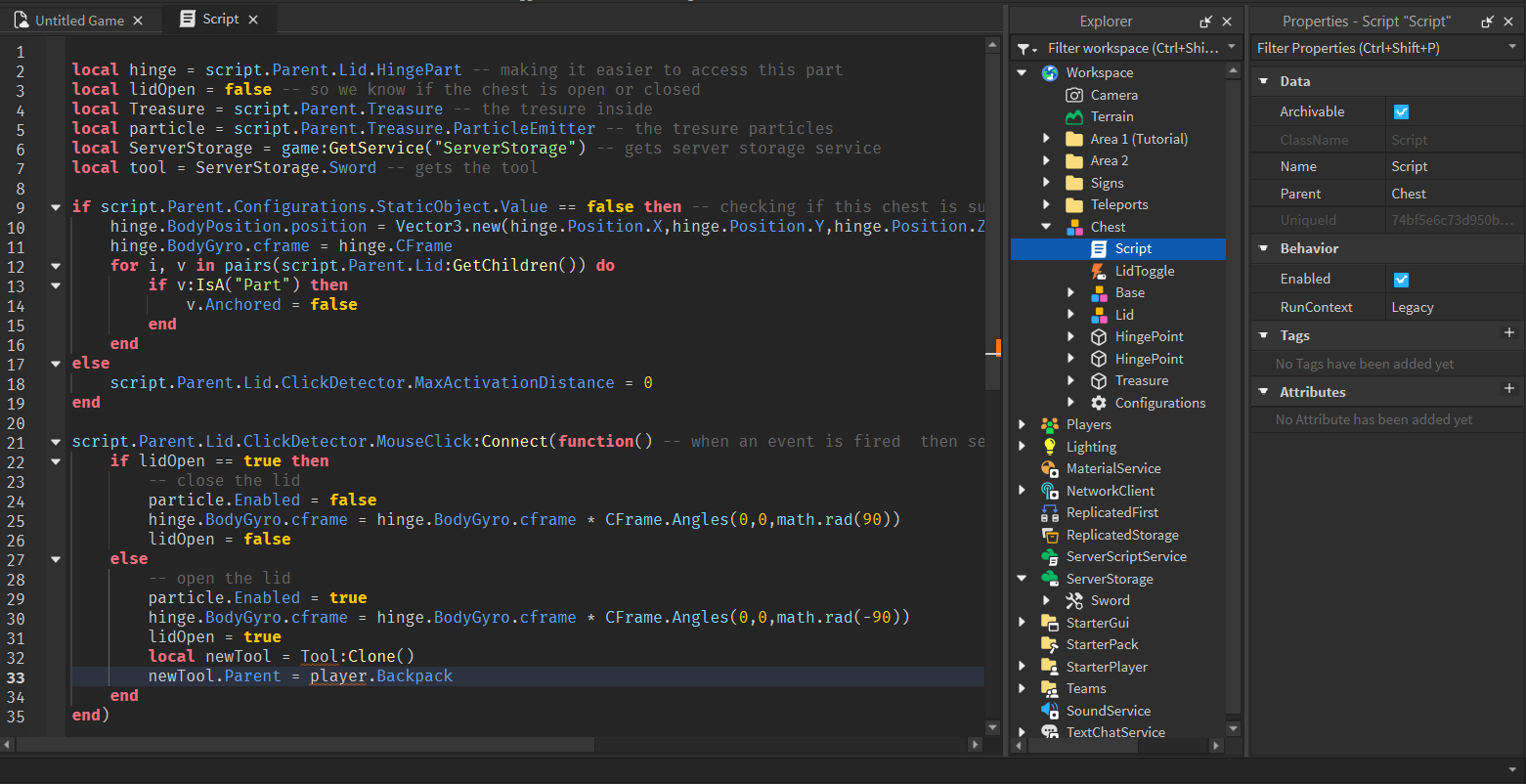Switch to the Untitled Game tab
1526x784 pixels.
(78, 18)
